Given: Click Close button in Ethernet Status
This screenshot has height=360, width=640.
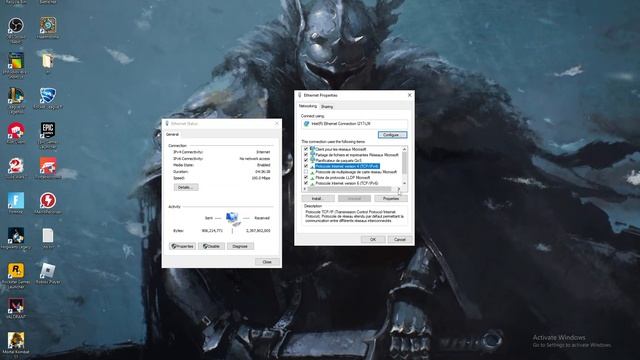Looking at the screenshot, I should pos(267,262).
